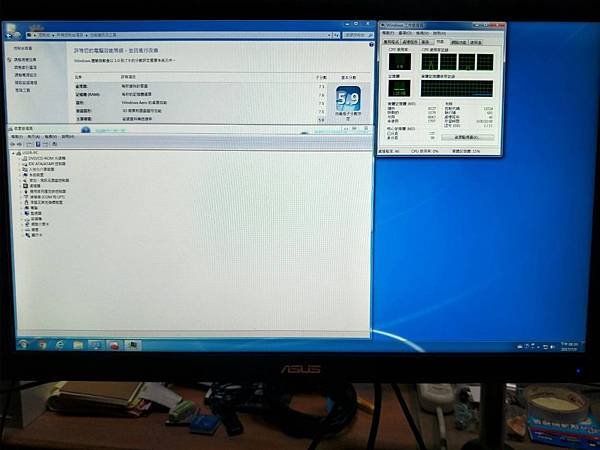Click the memory usage history graph
Screen dimensions: 600x450
pyautogui.click(x=457, y=88)
